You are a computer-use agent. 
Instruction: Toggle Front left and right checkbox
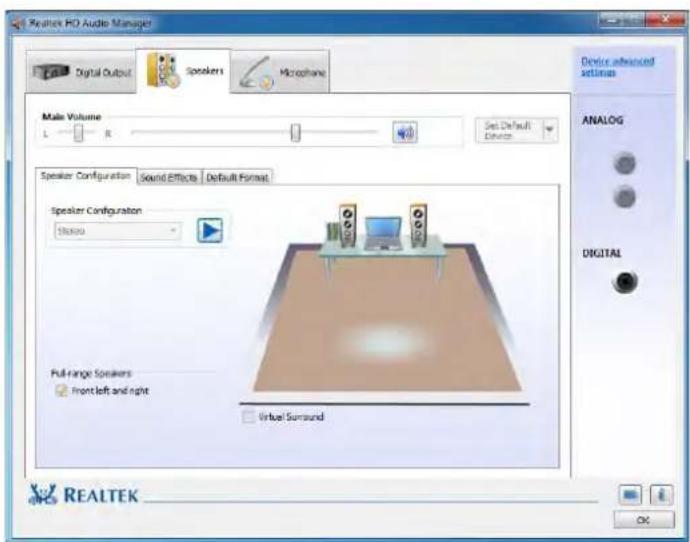coord(62,391)
